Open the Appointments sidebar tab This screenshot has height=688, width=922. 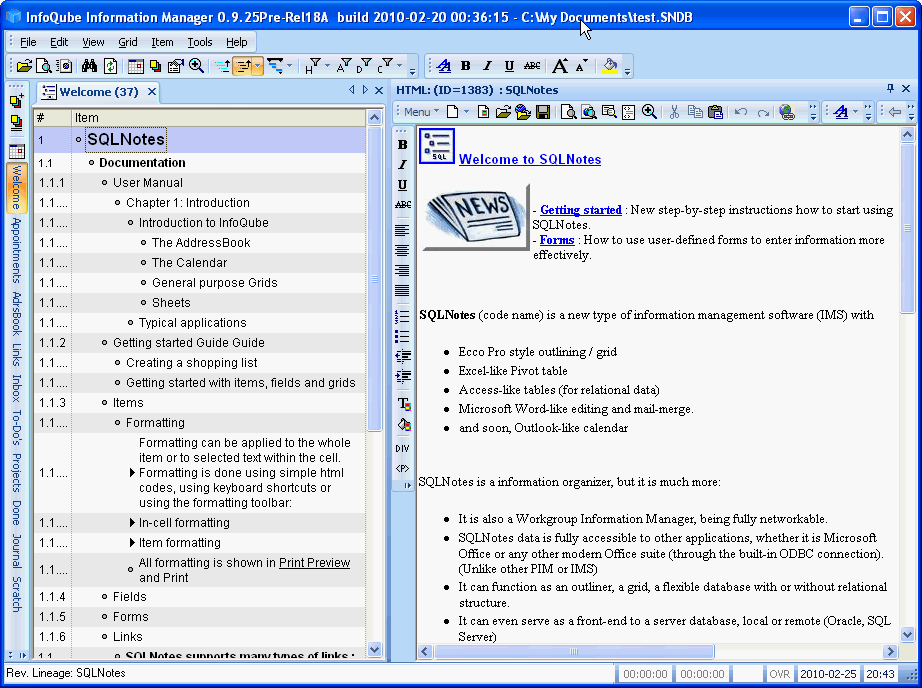[x=16, y=251]
